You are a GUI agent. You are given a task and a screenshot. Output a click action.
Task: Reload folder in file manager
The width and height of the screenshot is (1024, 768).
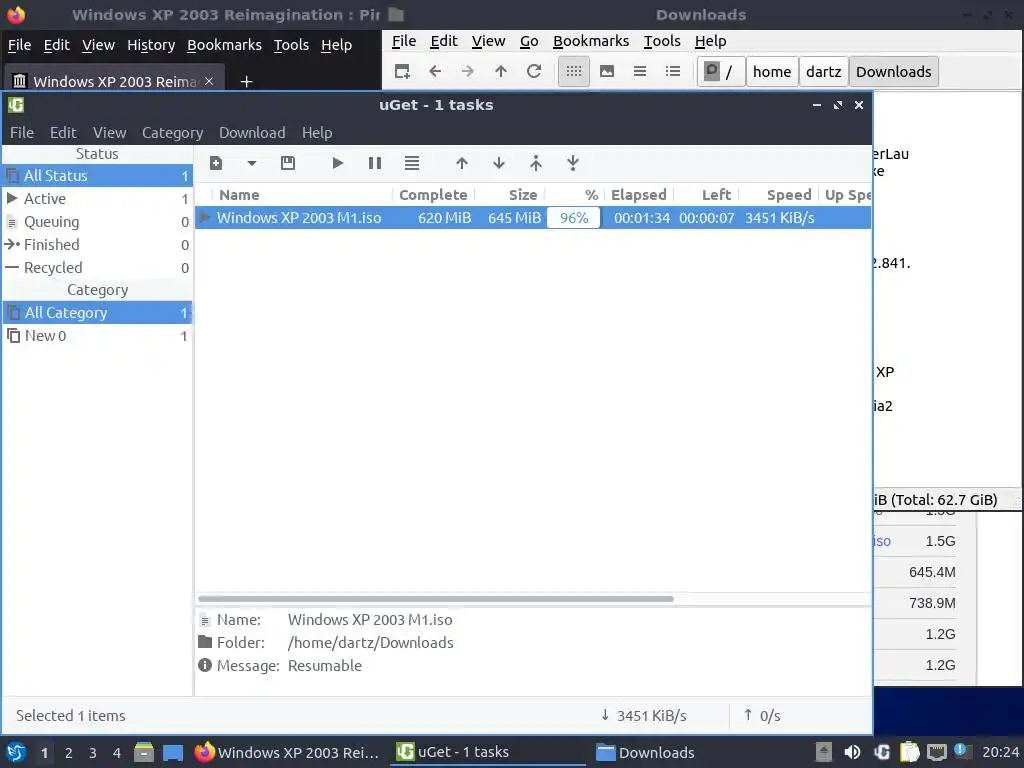(x=534, y=71)
